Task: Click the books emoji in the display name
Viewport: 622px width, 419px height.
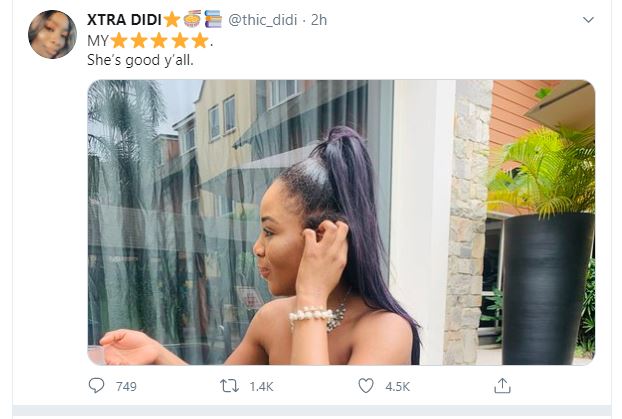Action: tap(212, 21)
